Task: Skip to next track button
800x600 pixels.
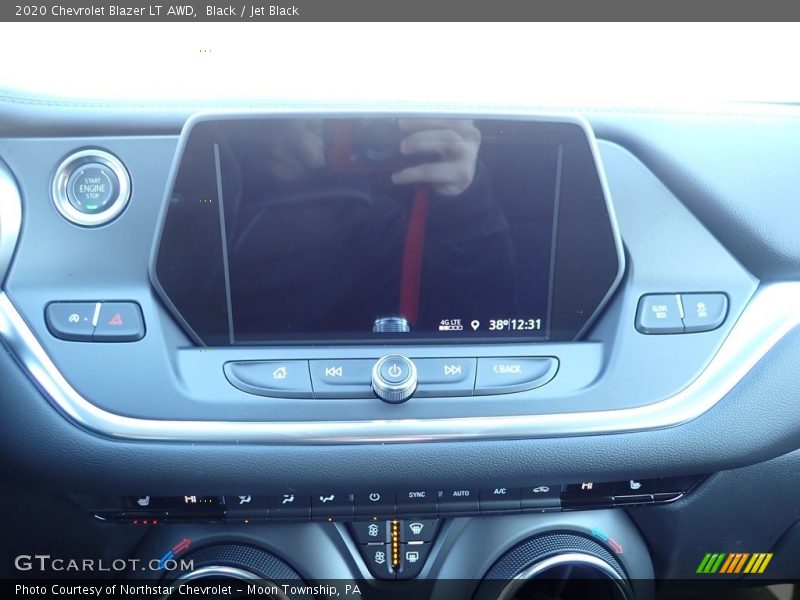Action: [x=452, y=372]
